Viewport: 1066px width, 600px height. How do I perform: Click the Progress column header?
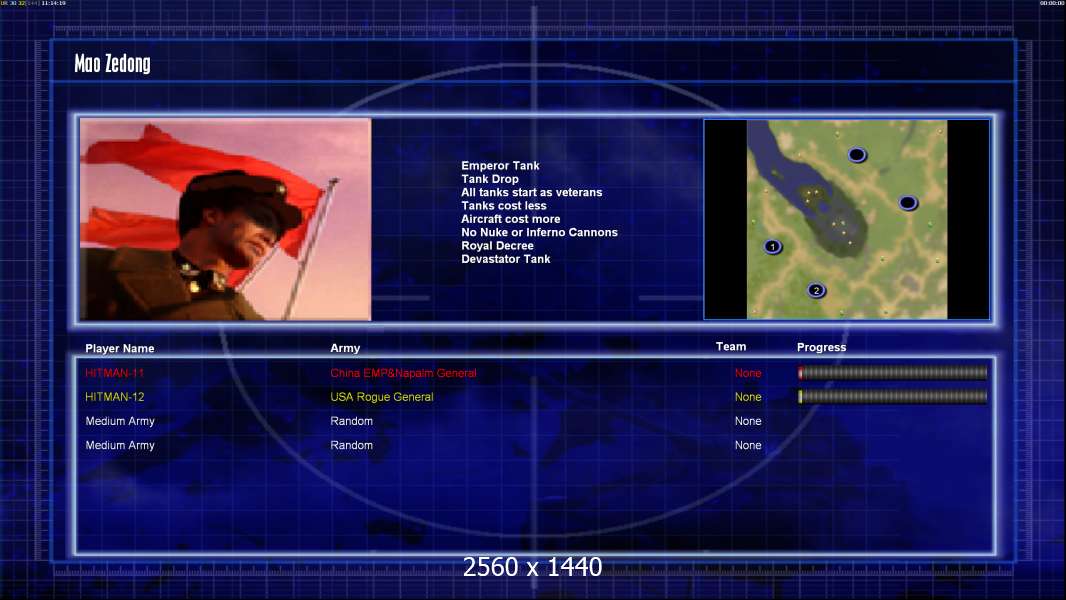(821, 347)
